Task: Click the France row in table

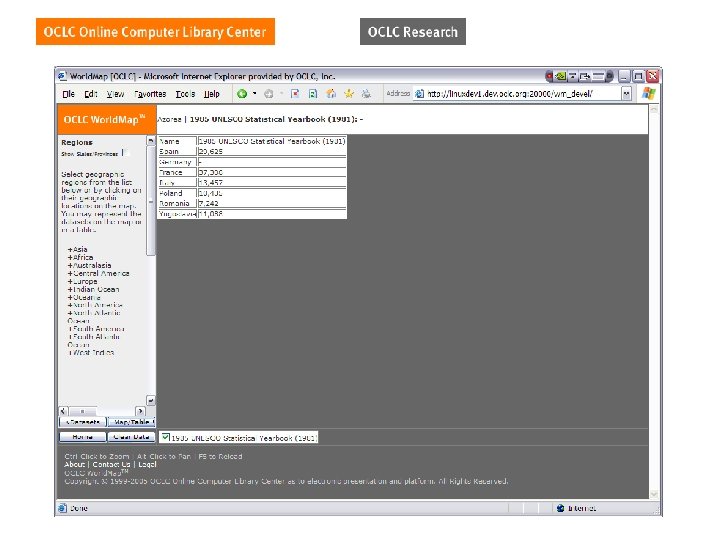Action: (252, 172)
